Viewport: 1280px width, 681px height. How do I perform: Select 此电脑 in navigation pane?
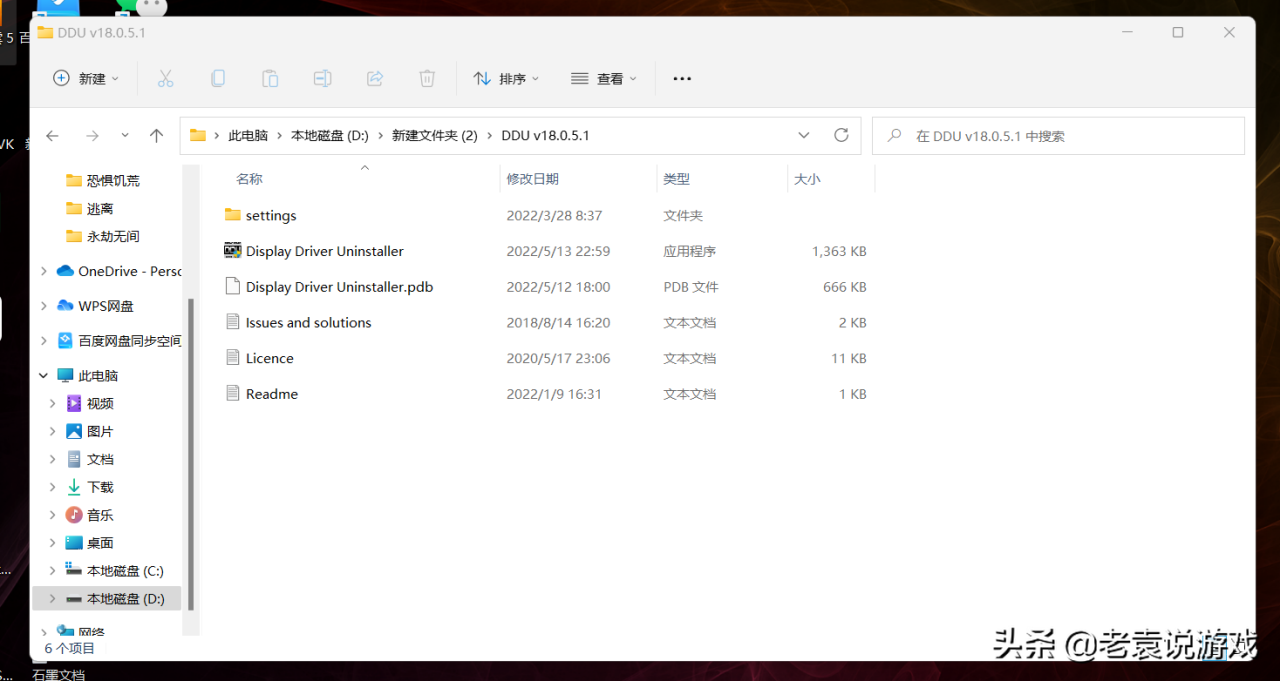point(98,376)
